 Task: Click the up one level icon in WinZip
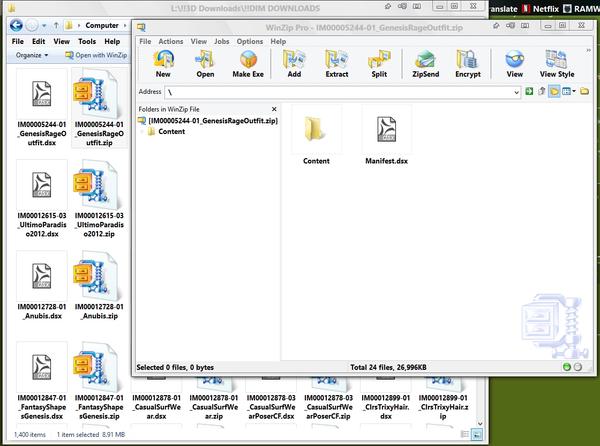point(541,91)
